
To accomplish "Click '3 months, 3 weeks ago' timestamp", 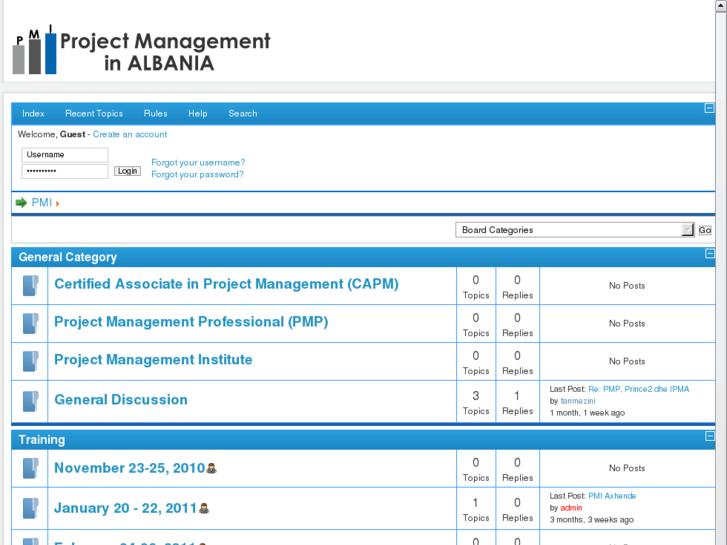I will click(592, 520).
